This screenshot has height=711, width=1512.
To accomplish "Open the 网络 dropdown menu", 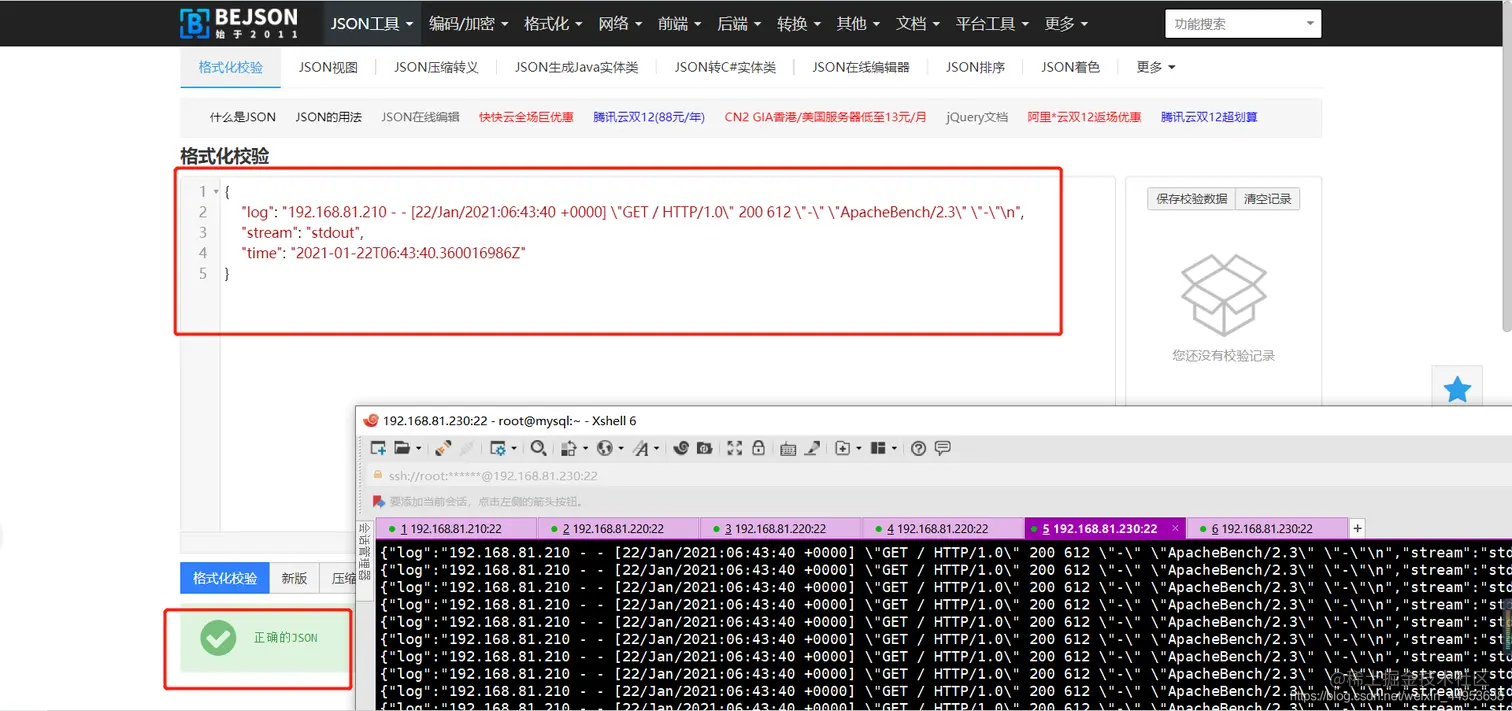I will coord(621,23).
